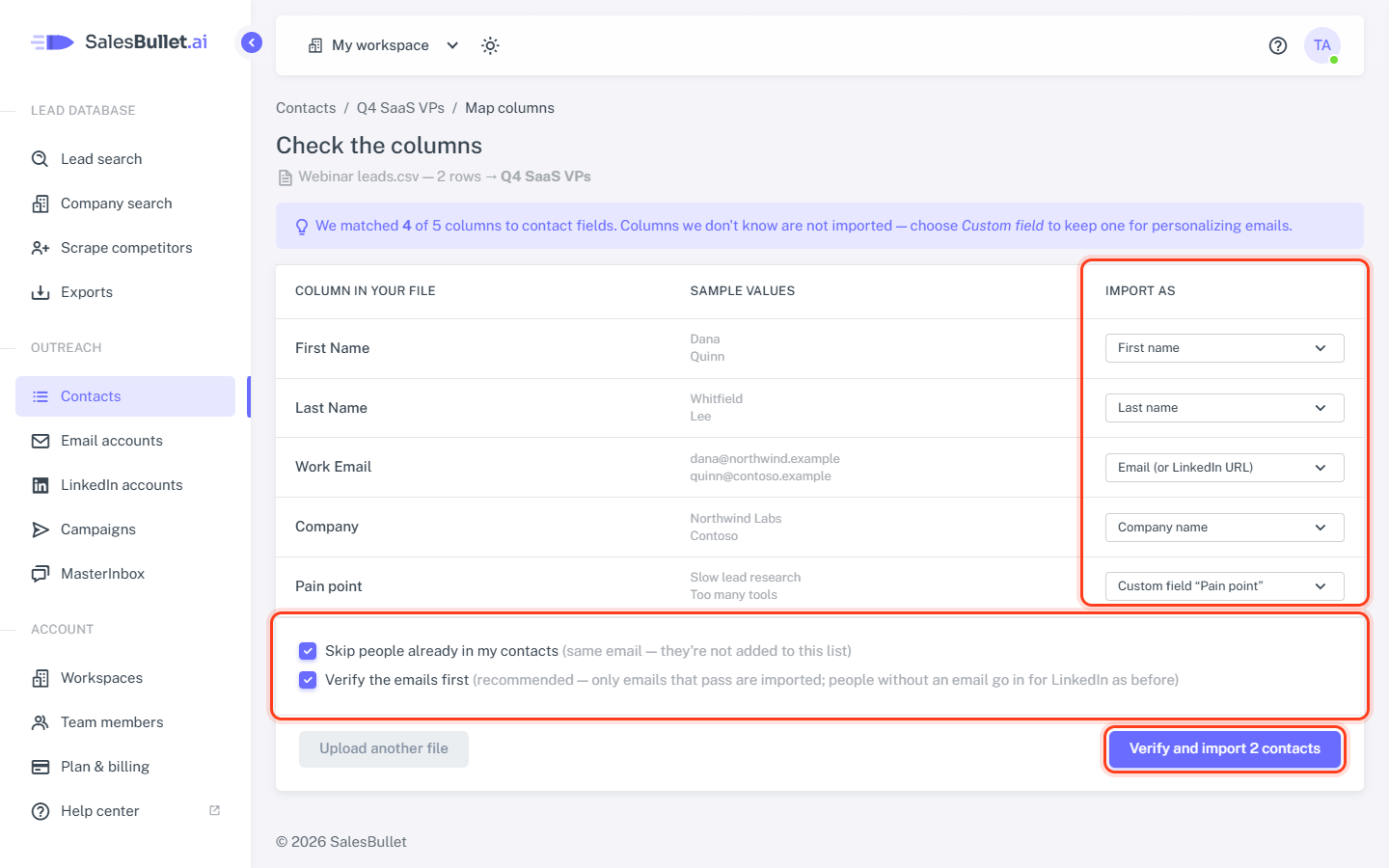The height and width of the screenshot is (868, 1389).
Task: Click the SalesBullet.ai logo
Action: coord(119,41)
